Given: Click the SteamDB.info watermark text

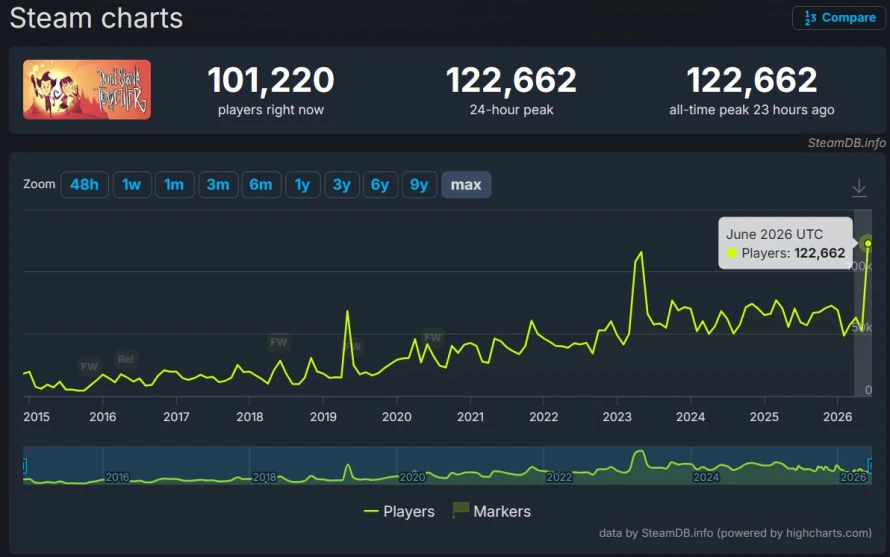Looking at the screenshot, I should (846, 143).
